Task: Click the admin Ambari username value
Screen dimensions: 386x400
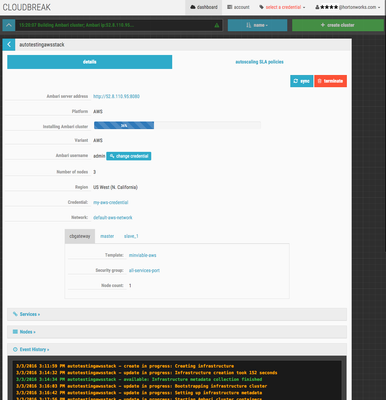Action: click(99, 156)
